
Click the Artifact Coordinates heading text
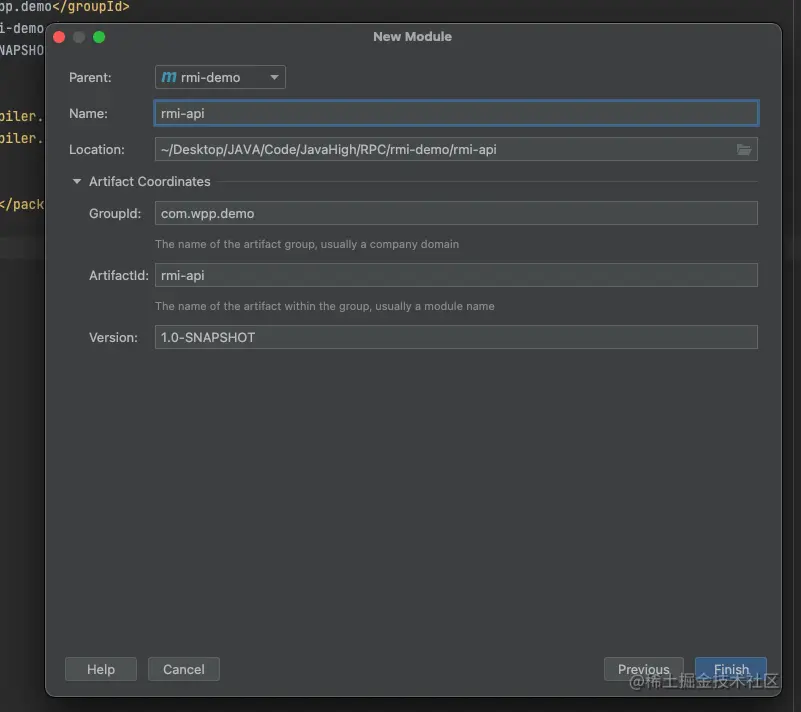coord(150,181)
